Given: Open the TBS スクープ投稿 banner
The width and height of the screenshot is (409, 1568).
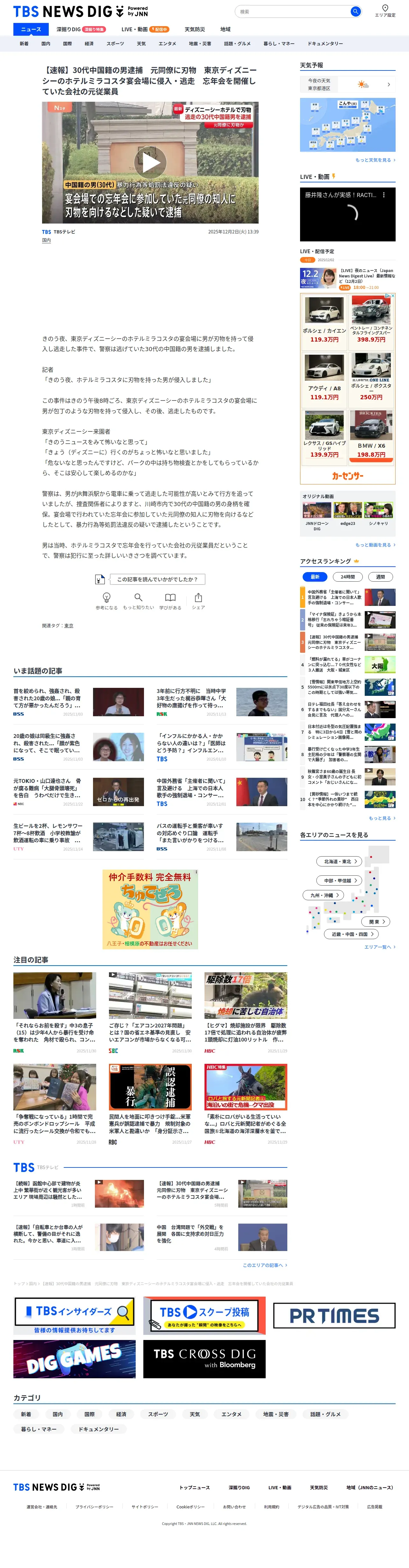Looking at the screenshot, I should pos(205,1315).
